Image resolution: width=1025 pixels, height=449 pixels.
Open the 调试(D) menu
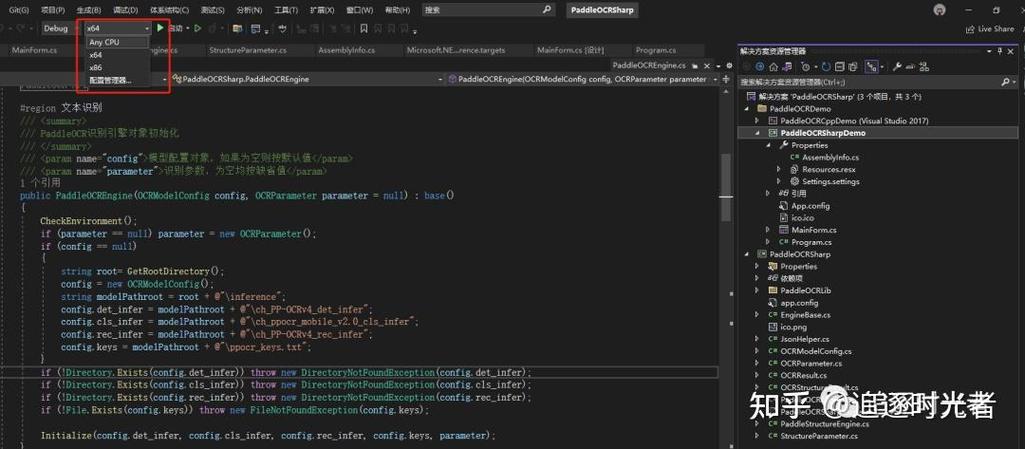125,10
